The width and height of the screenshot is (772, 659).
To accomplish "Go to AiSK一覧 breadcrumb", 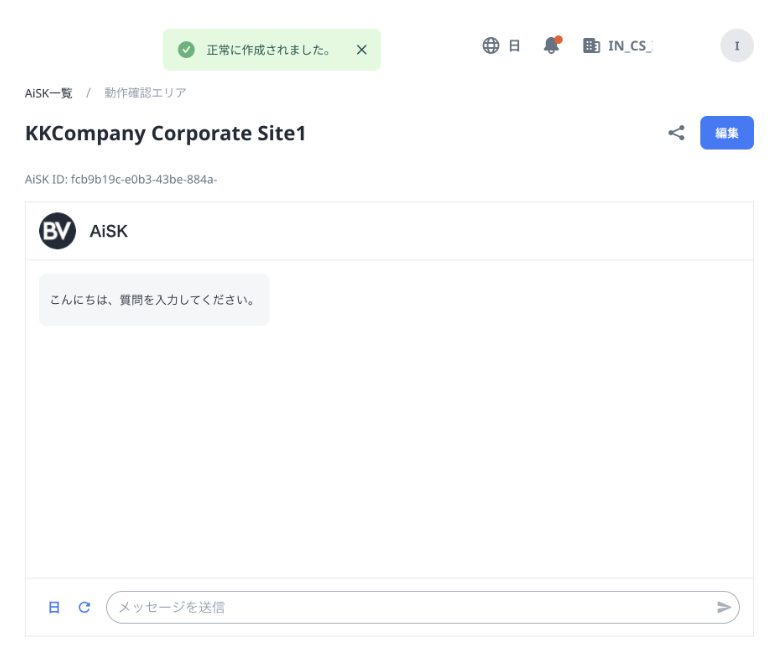I will click(49, 93).
